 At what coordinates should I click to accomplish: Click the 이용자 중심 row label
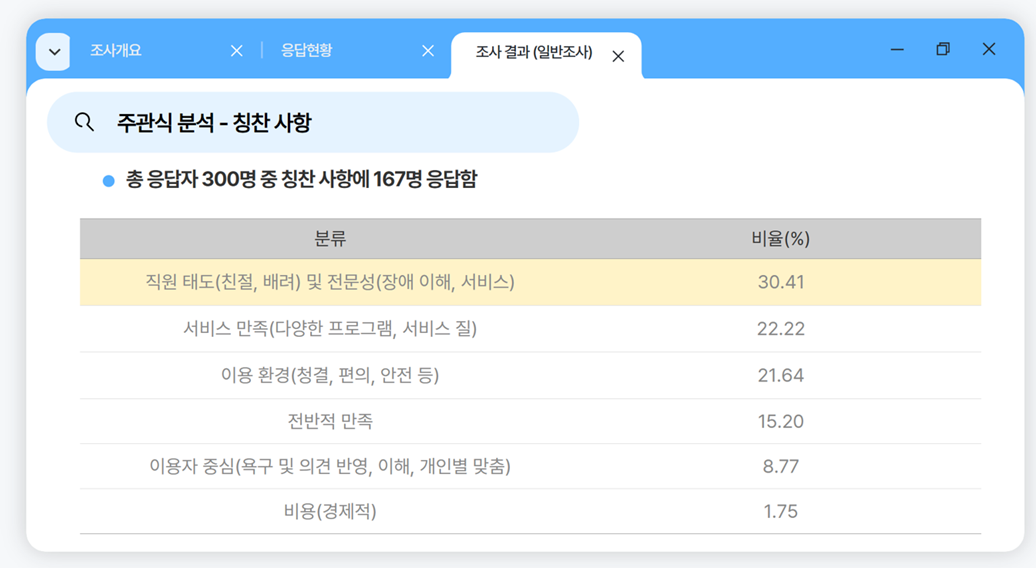pos(330,466)
